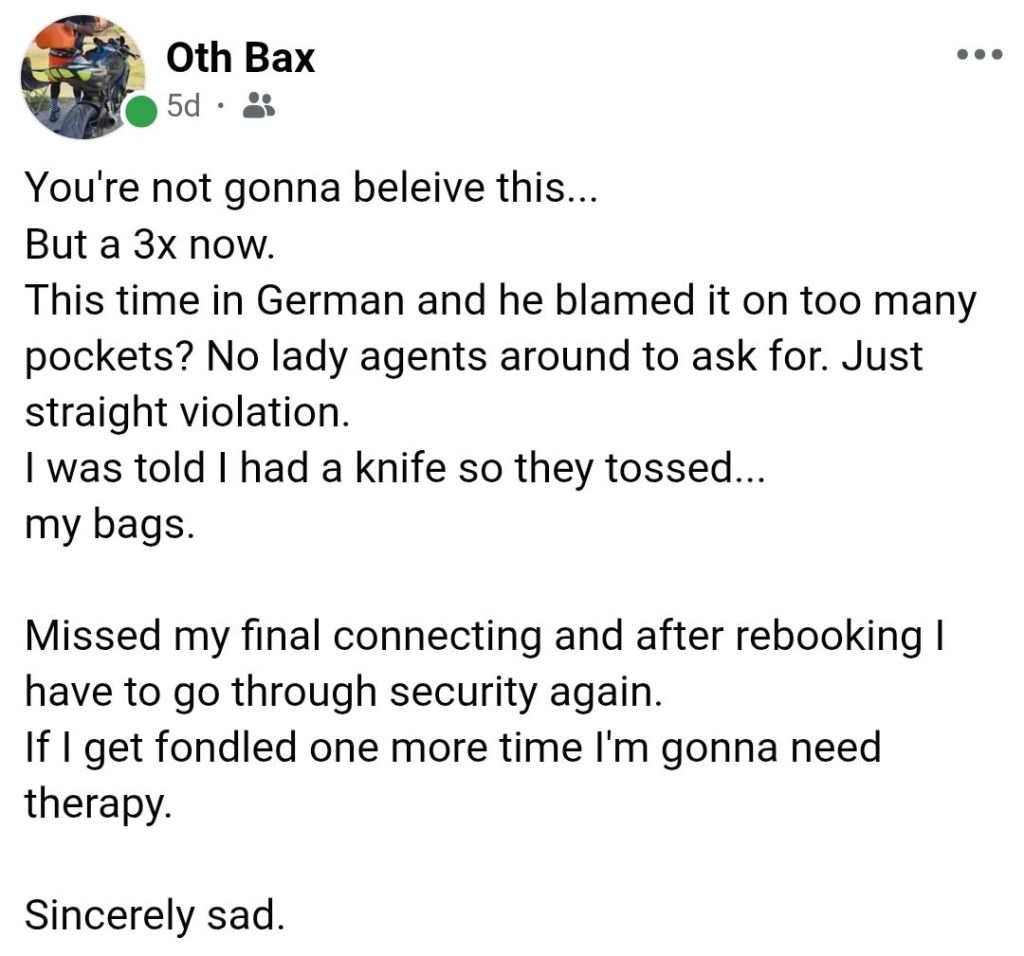Screen dimensions: 1024x956
Task: Open the three-dot post options menu
Action: coord(977,55)
